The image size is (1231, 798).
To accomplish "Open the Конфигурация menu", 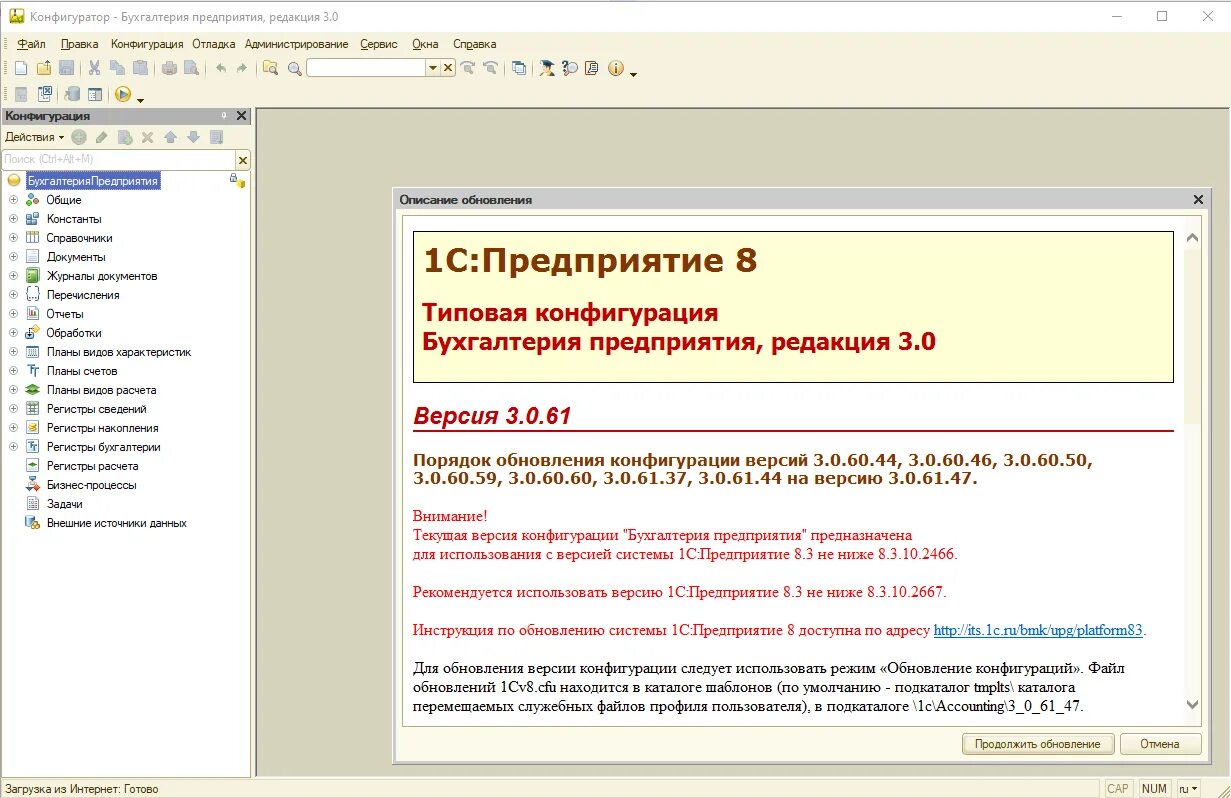I will tap(147, 44).
